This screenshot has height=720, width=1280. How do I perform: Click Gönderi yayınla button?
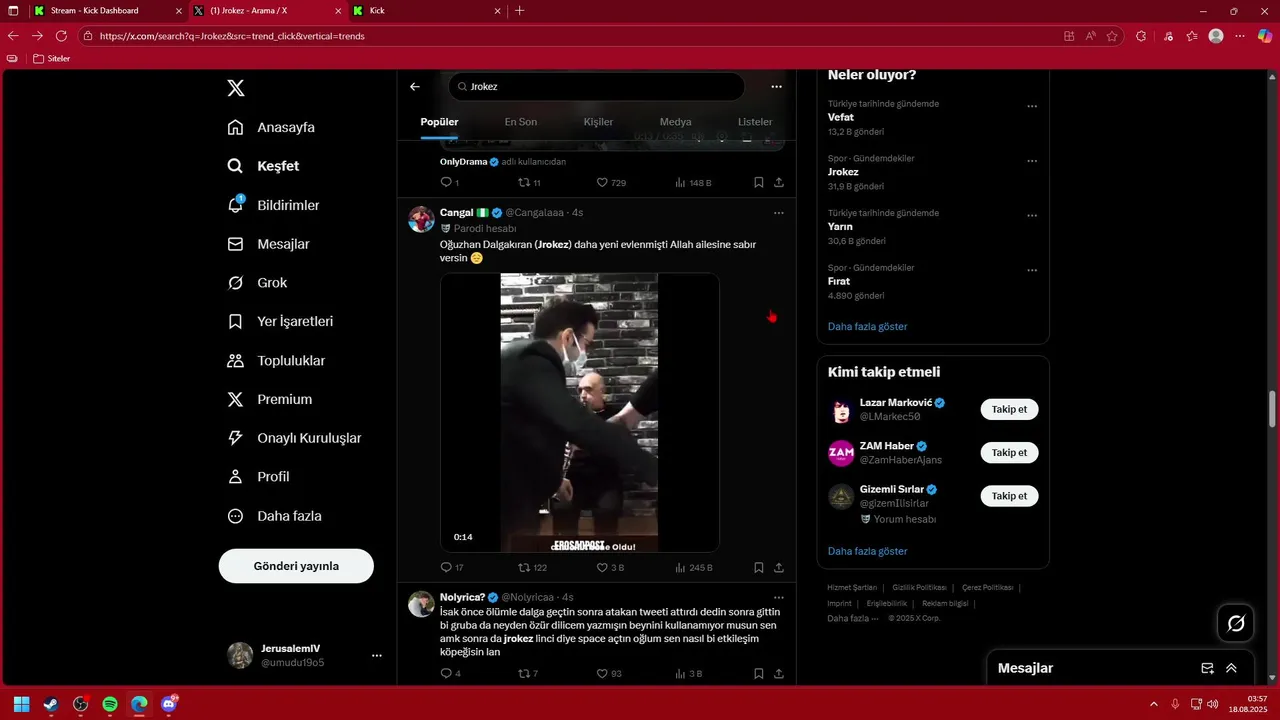click(x=296, y=566)
